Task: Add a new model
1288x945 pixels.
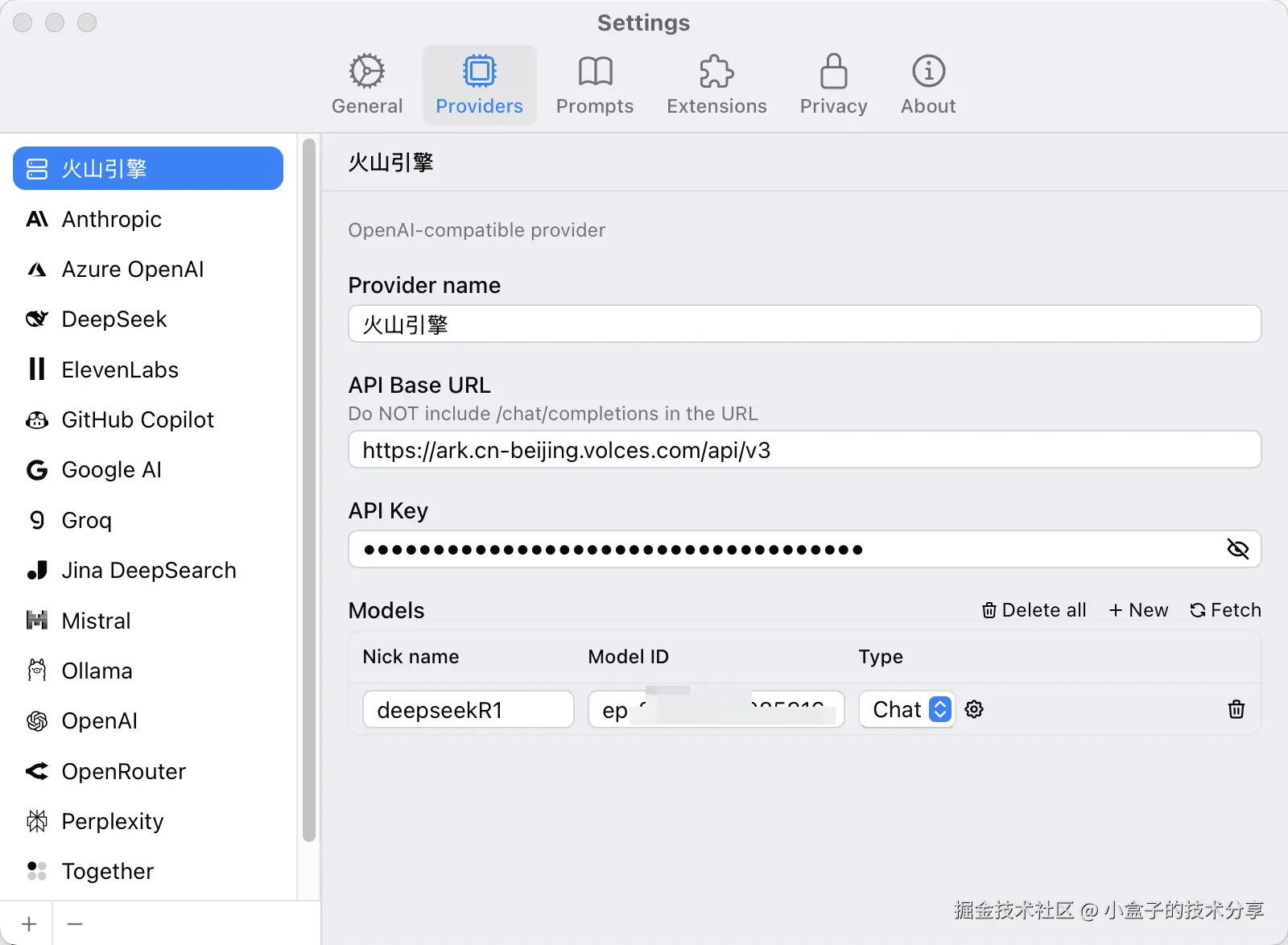Action: (x=1138, y=610)
